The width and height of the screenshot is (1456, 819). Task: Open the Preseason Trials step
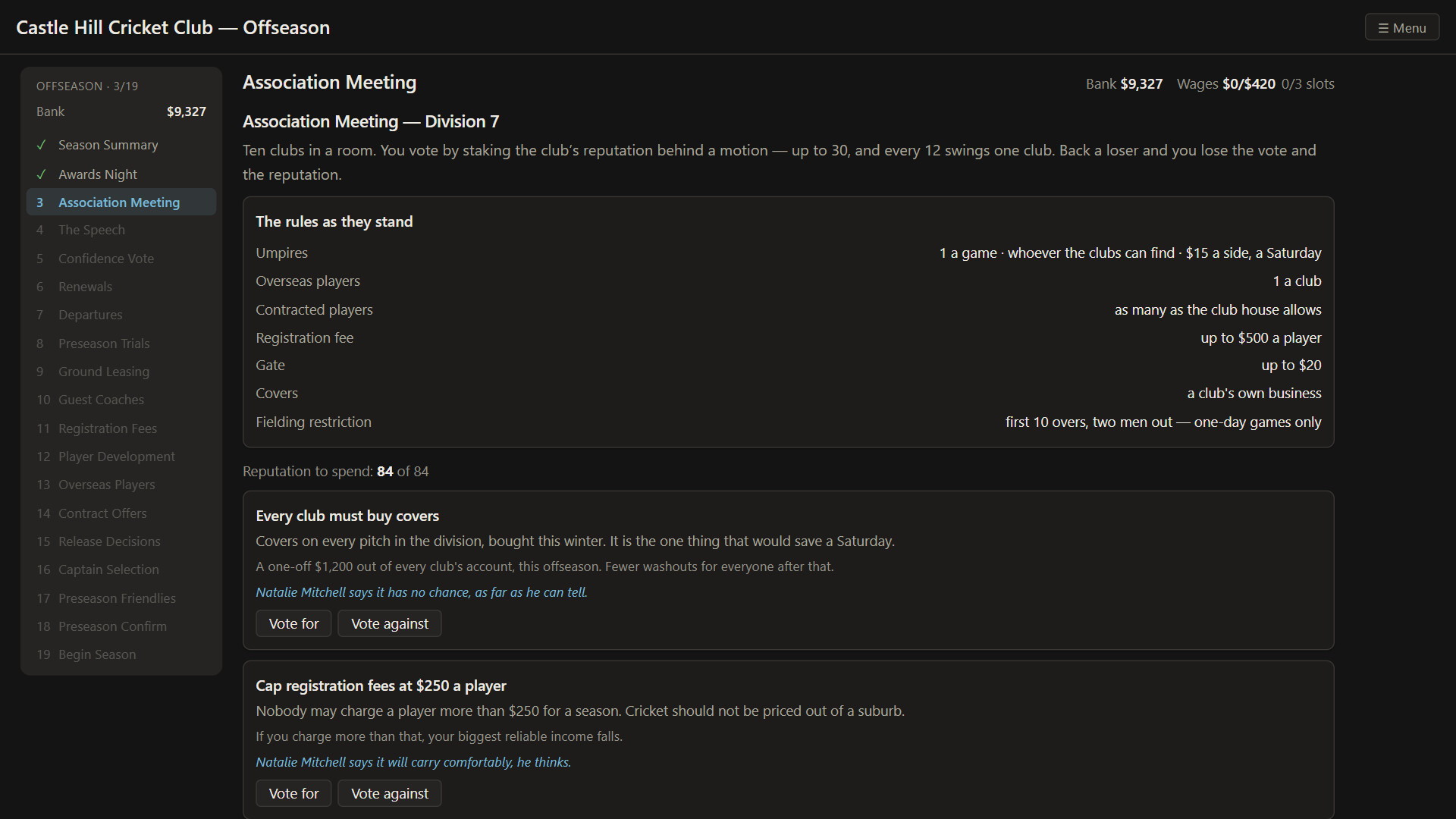[121, 344]
